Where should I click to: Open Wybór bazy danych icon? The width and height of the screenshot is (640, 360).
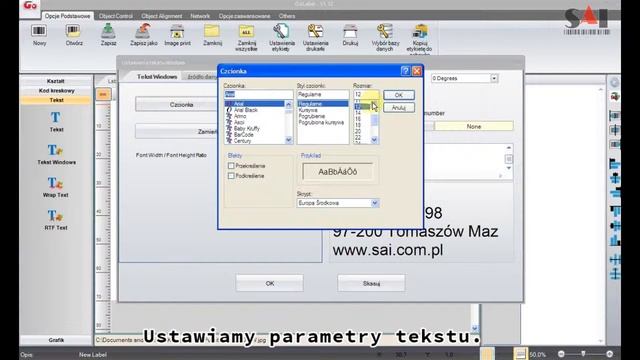pyautogui.click(x=385, y=31)
